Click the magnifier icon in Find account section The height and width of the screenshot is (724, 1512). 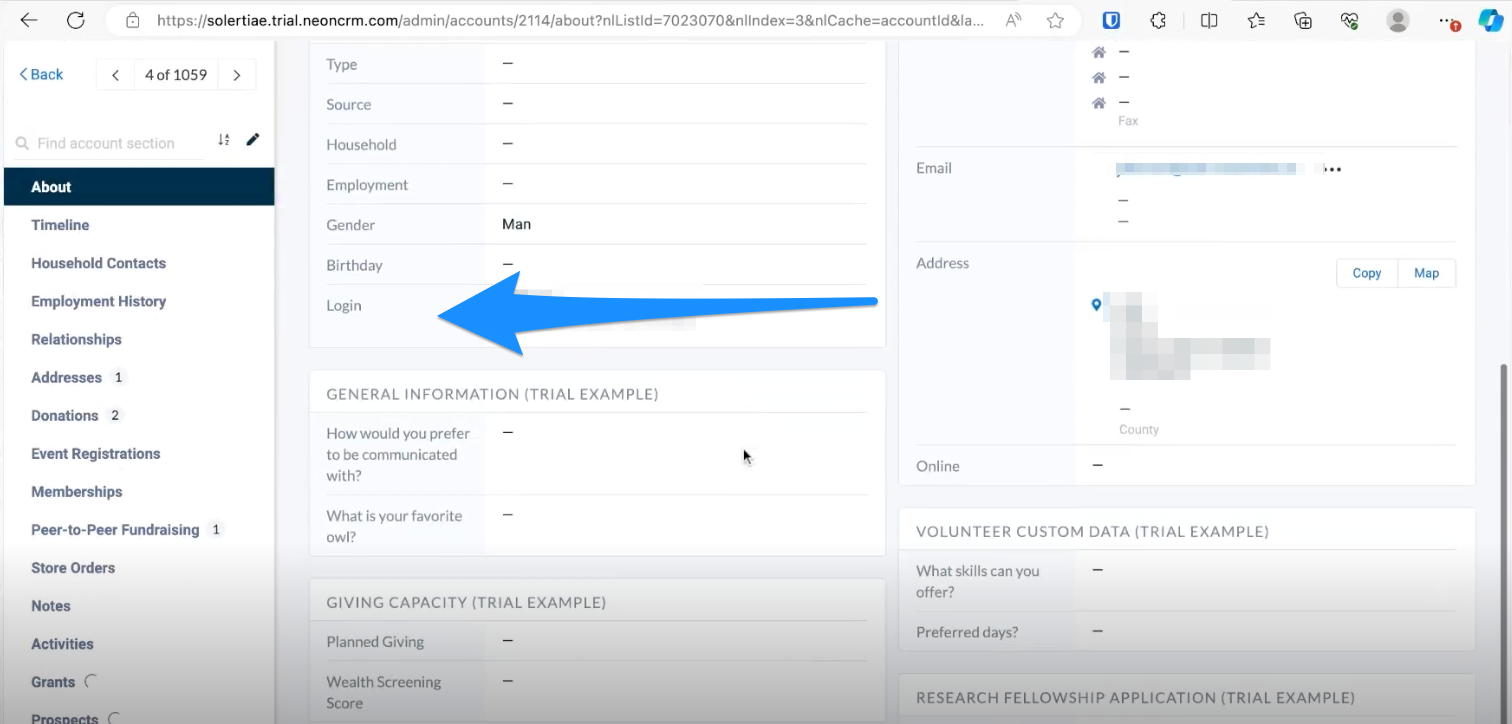click(x=22, y=144)
